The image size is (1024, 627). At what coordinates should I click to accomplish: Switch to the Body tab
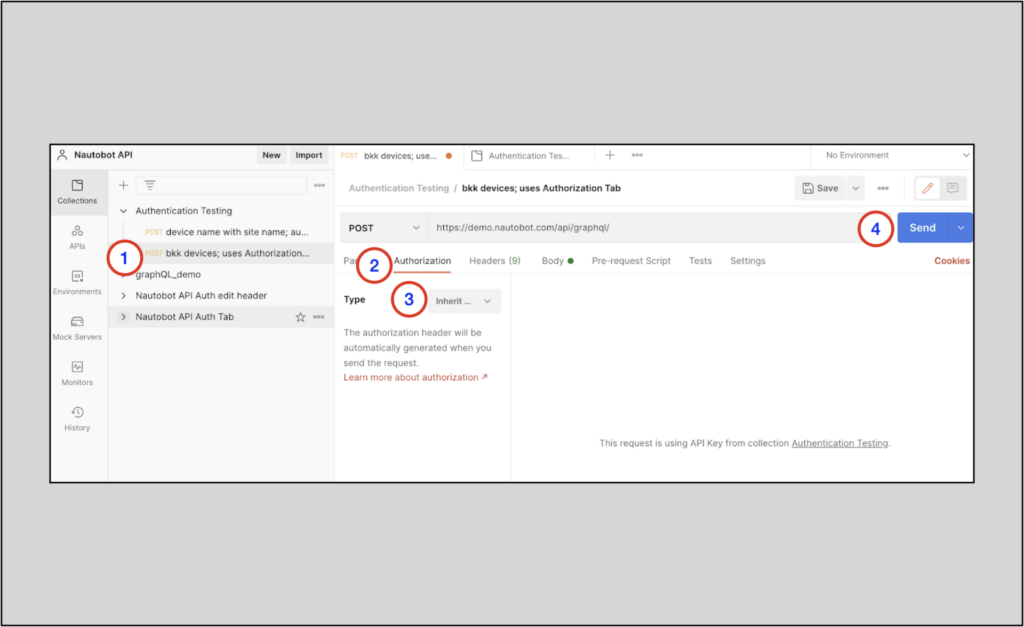(x=557, y=261)
